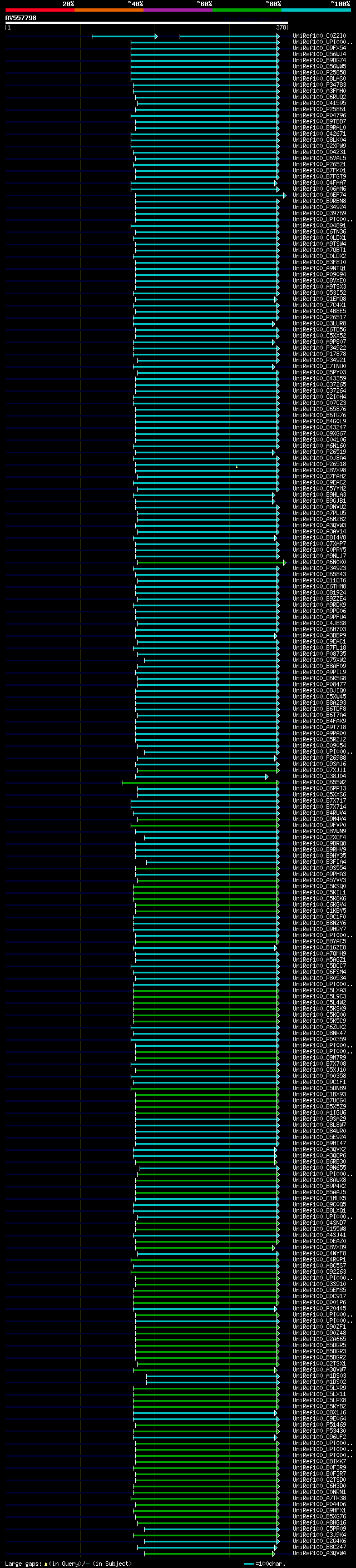
Task: Open the UniRef100_D0EF74 entry
Action: pyautogui.click(x=319, y=195)
